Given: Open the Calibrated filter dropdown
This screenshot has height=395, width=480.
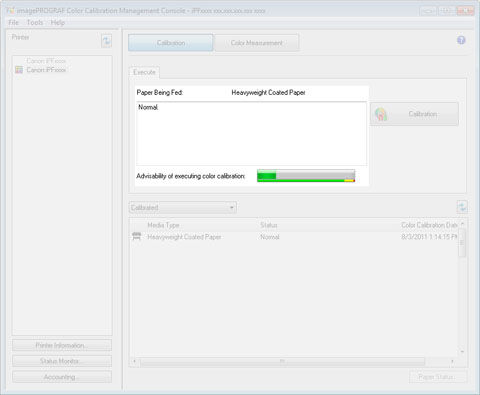Looking at the screenshot, I should [x=183, y=208].
